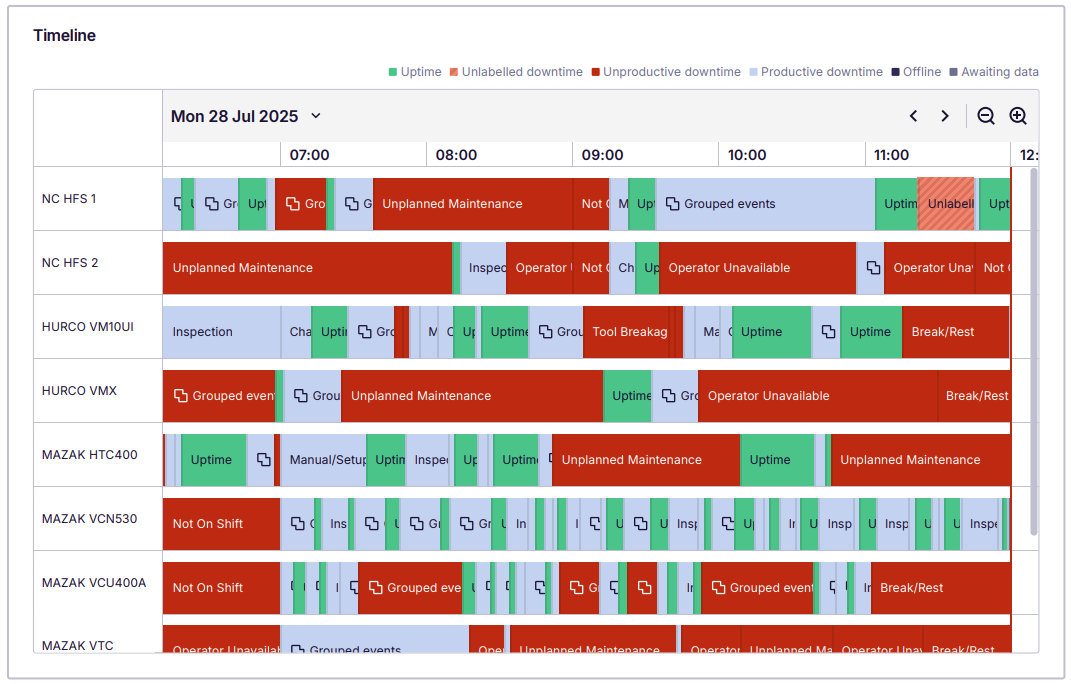Select the NC HFS 1 machine row label
Screen dimensions: 1071x684
pos(69,199)
